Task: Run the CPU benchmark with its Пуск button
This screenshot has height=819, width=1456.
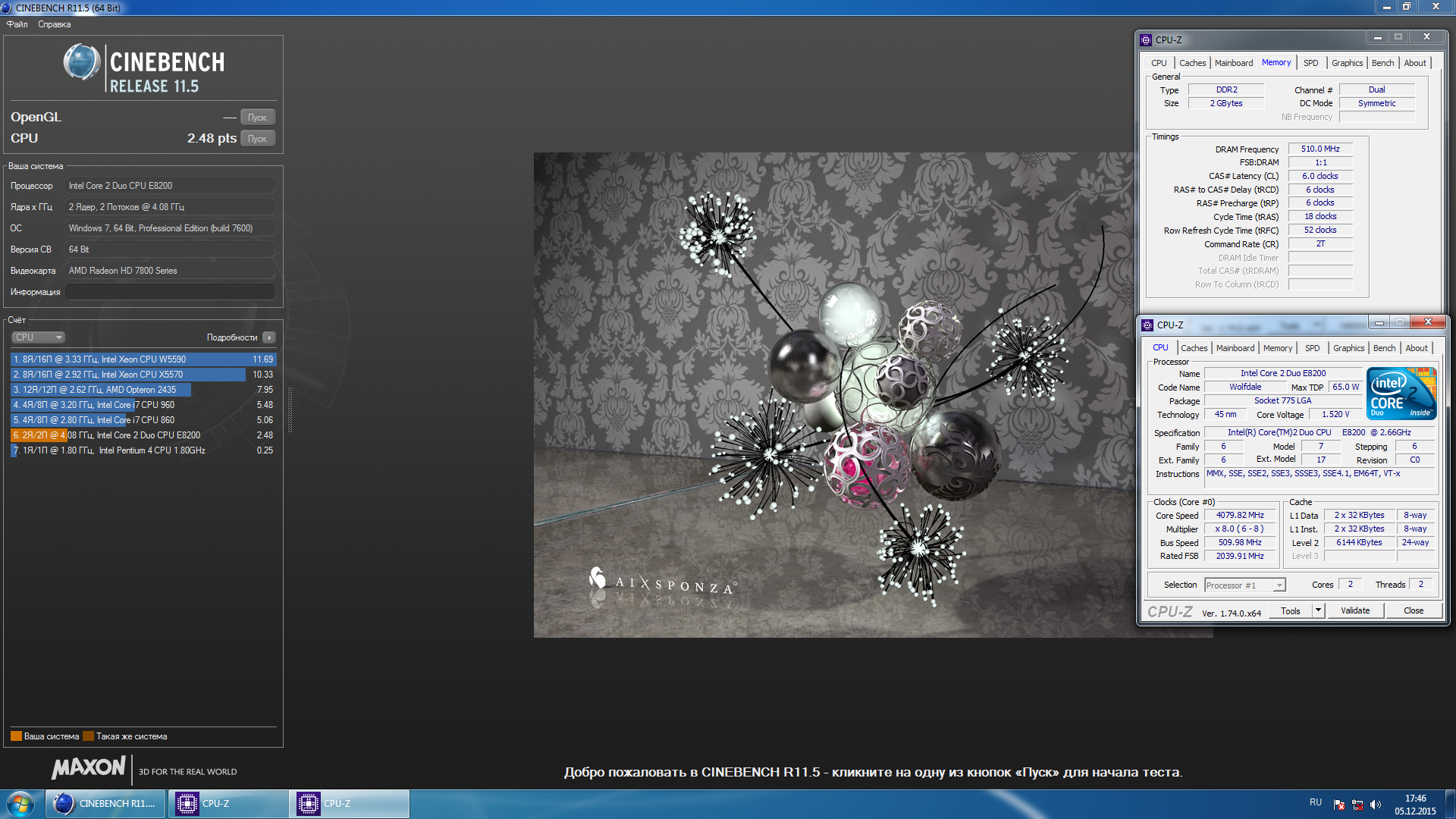Action: click(x=257, y=139)
